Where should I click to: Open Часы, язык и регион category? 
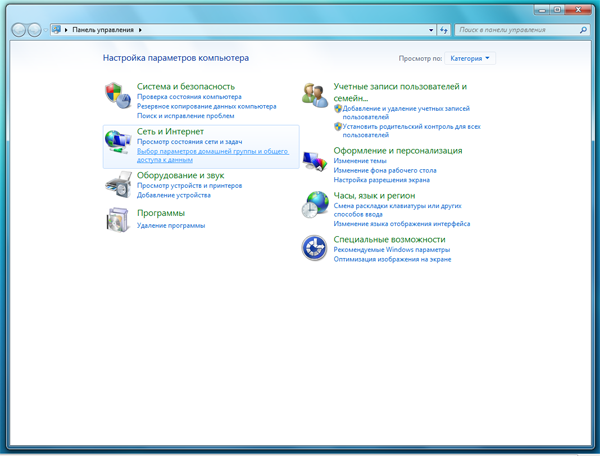[x=374, y=196]
